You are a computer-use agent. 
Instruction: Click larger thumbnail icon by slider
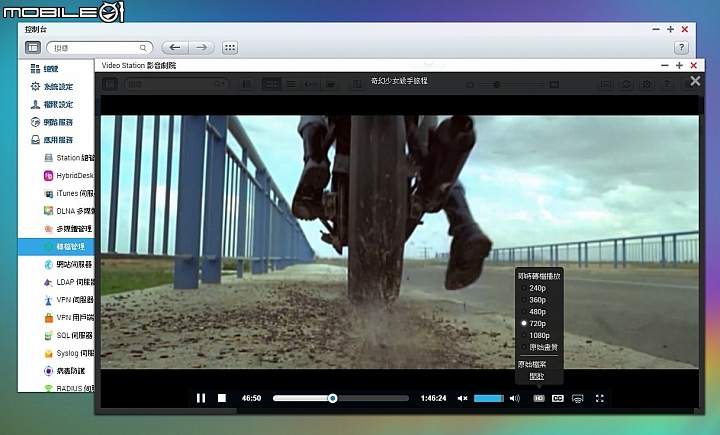(554, 85)
